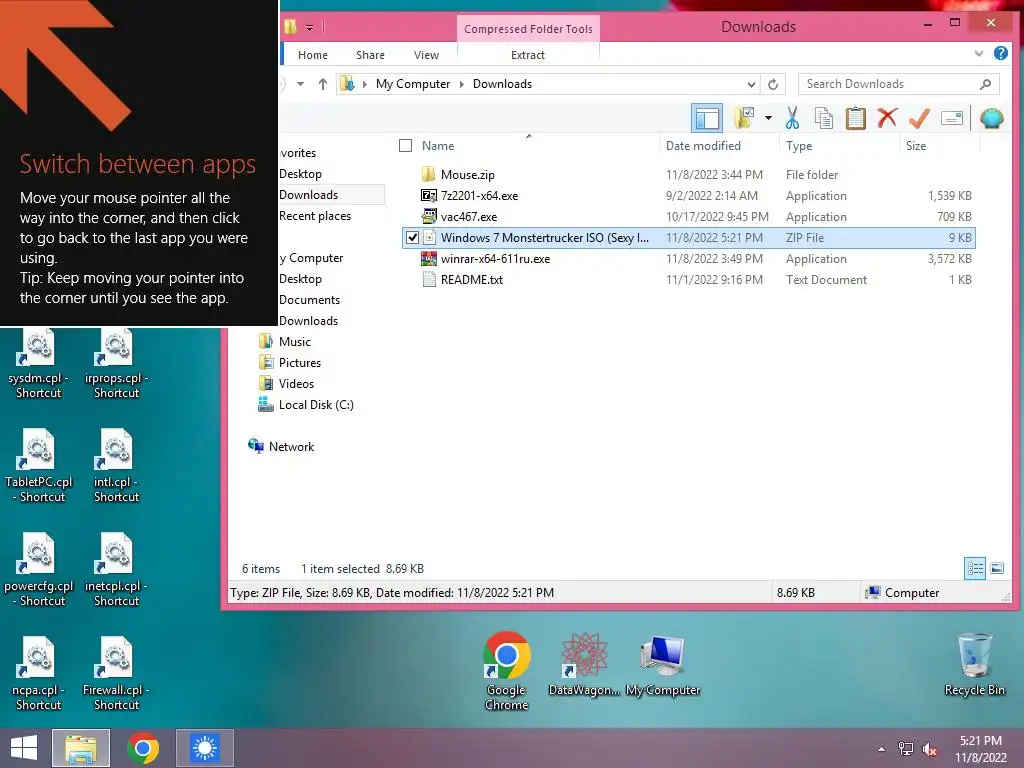Select the intl.cpl shortcut icon
The image size is (1024, 768).
coord(116,466)
